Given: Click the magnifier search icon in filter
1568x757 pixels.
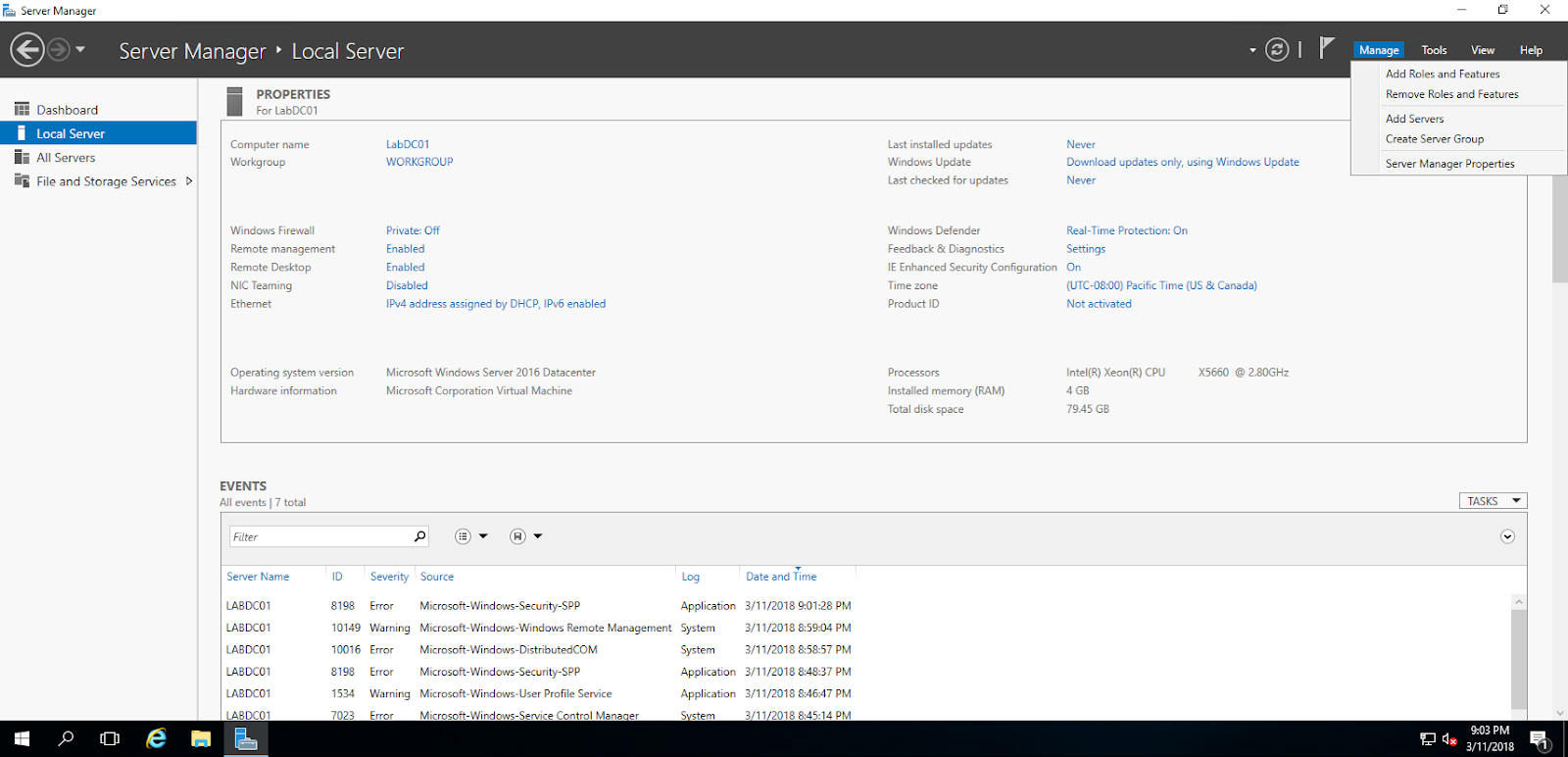Looking at the screenshot, I should [420, 536].
